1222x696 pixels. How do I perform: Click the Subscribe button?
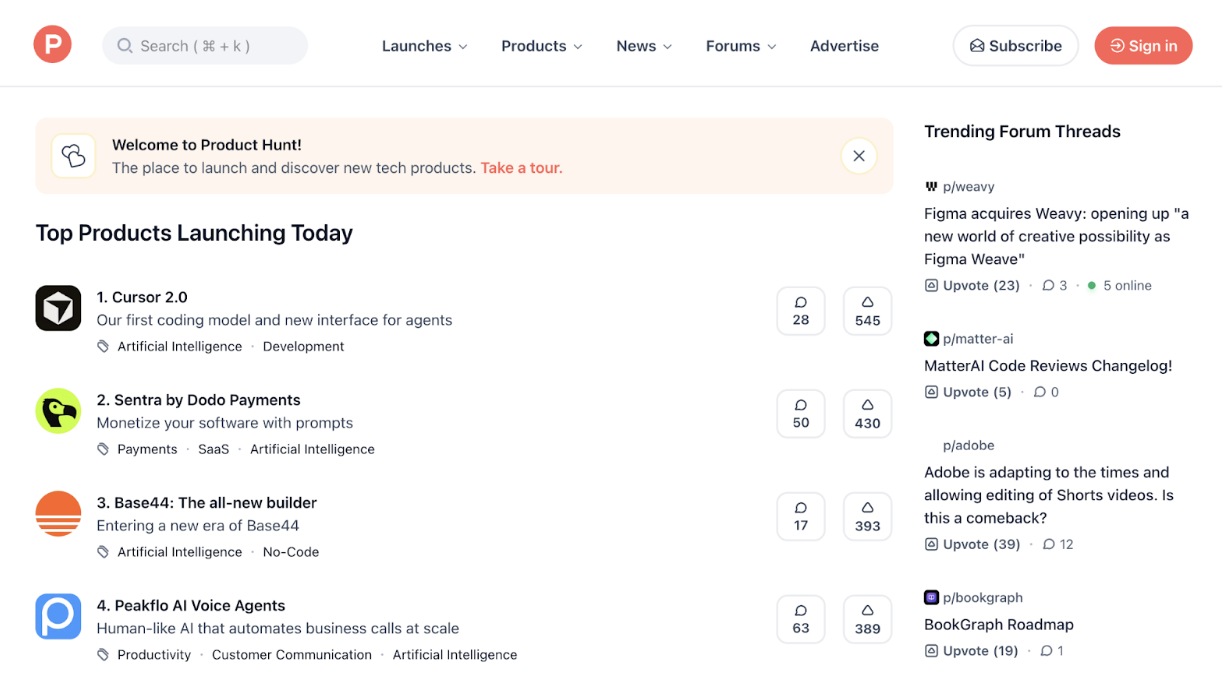point(1015,46)
